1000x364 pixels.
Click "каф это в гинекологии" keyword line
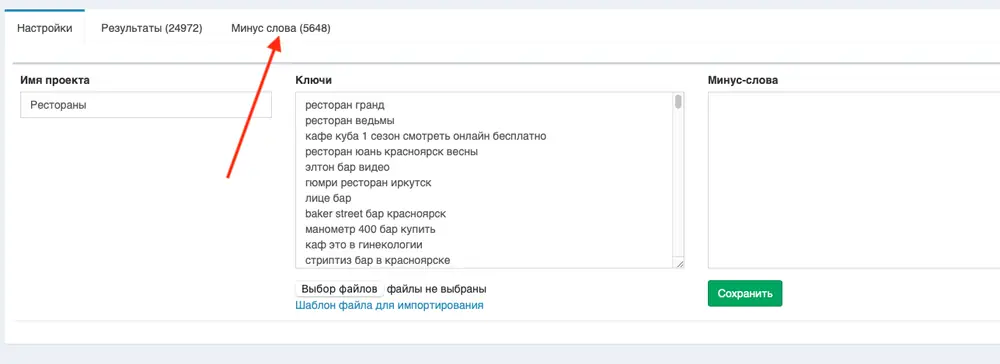click(x=364, y=245)
